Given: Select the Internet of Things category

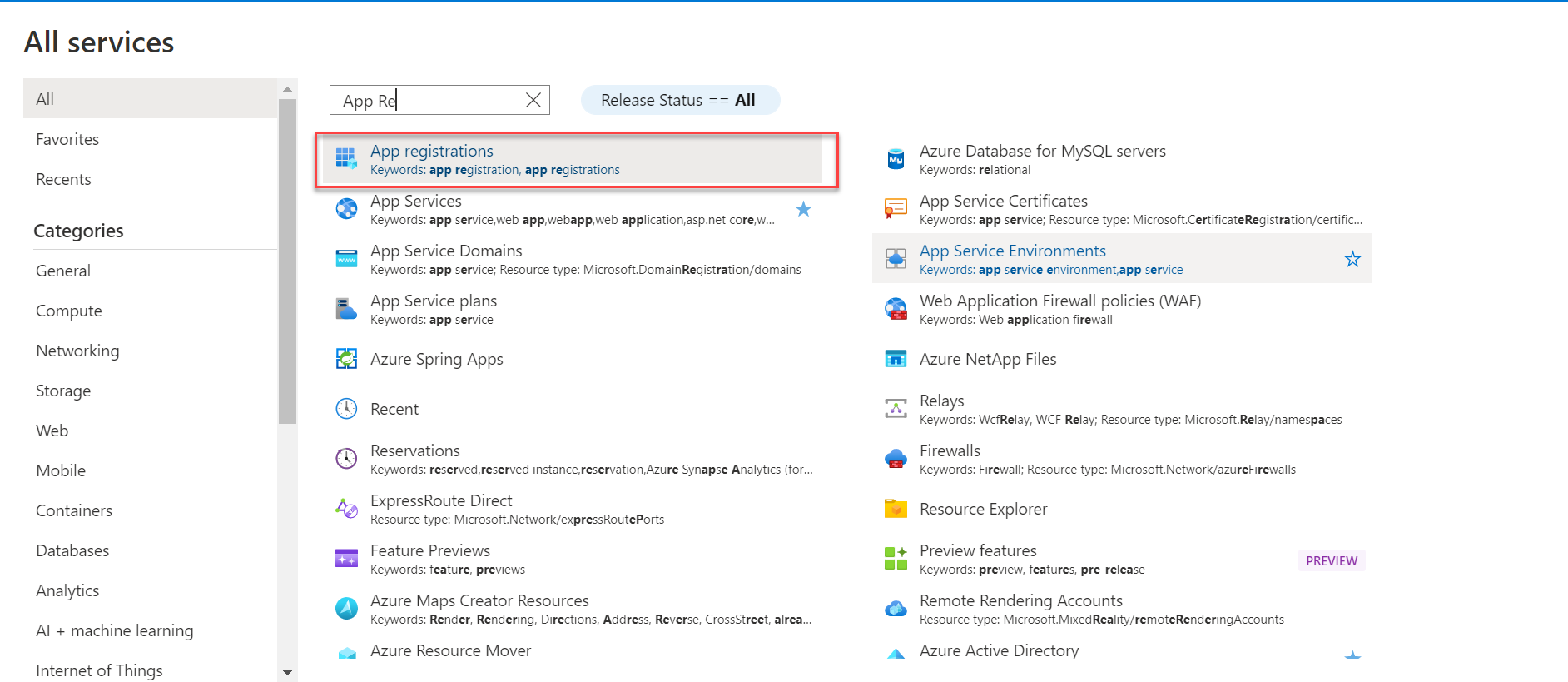Looking at the screenshot, I should (99, 670).
